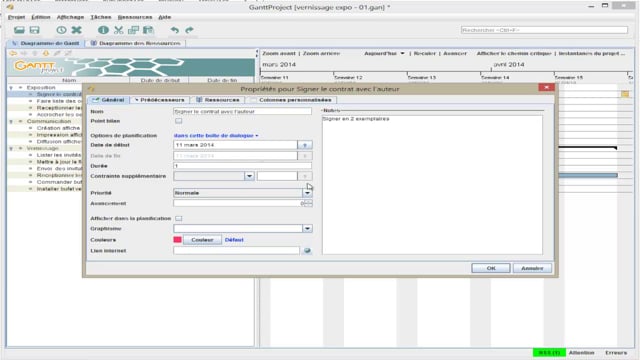Click the Couleur button
This screenshot has width=640, height=360.
pyautogui.click(x=202, y=240)
